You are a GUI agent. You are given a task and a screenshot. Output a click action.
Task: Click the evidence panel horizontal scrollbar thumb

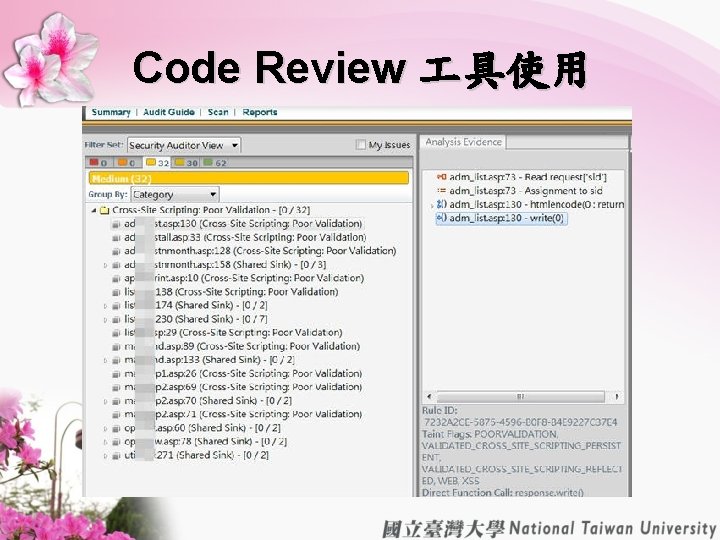521,396
